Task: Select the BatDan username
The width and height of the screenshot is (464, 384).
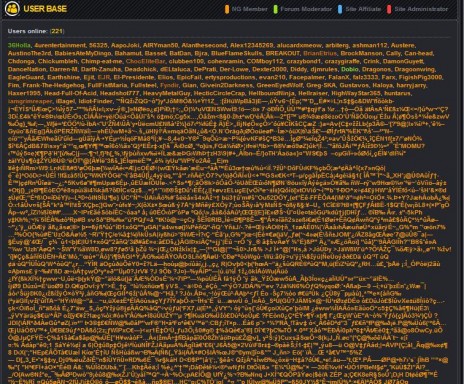Action: (180, 53)
